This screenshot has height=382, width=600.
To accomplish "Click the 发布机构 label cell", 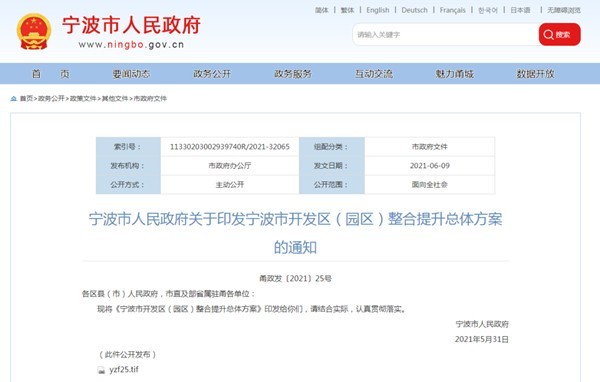I will pyautogui.click(x=128, y=166).
